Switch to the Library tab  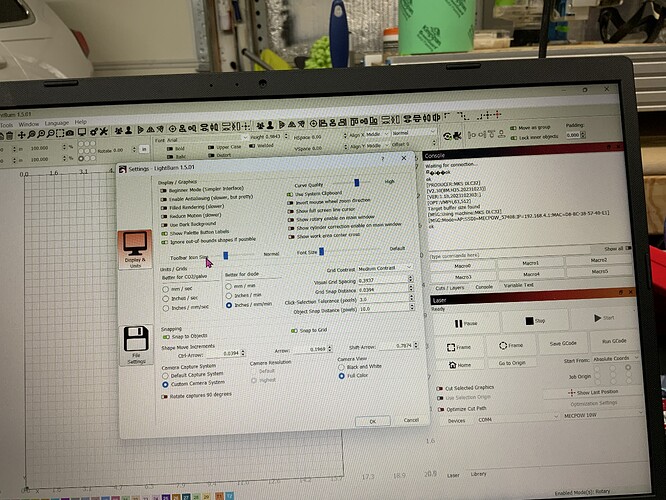point(478,474)
